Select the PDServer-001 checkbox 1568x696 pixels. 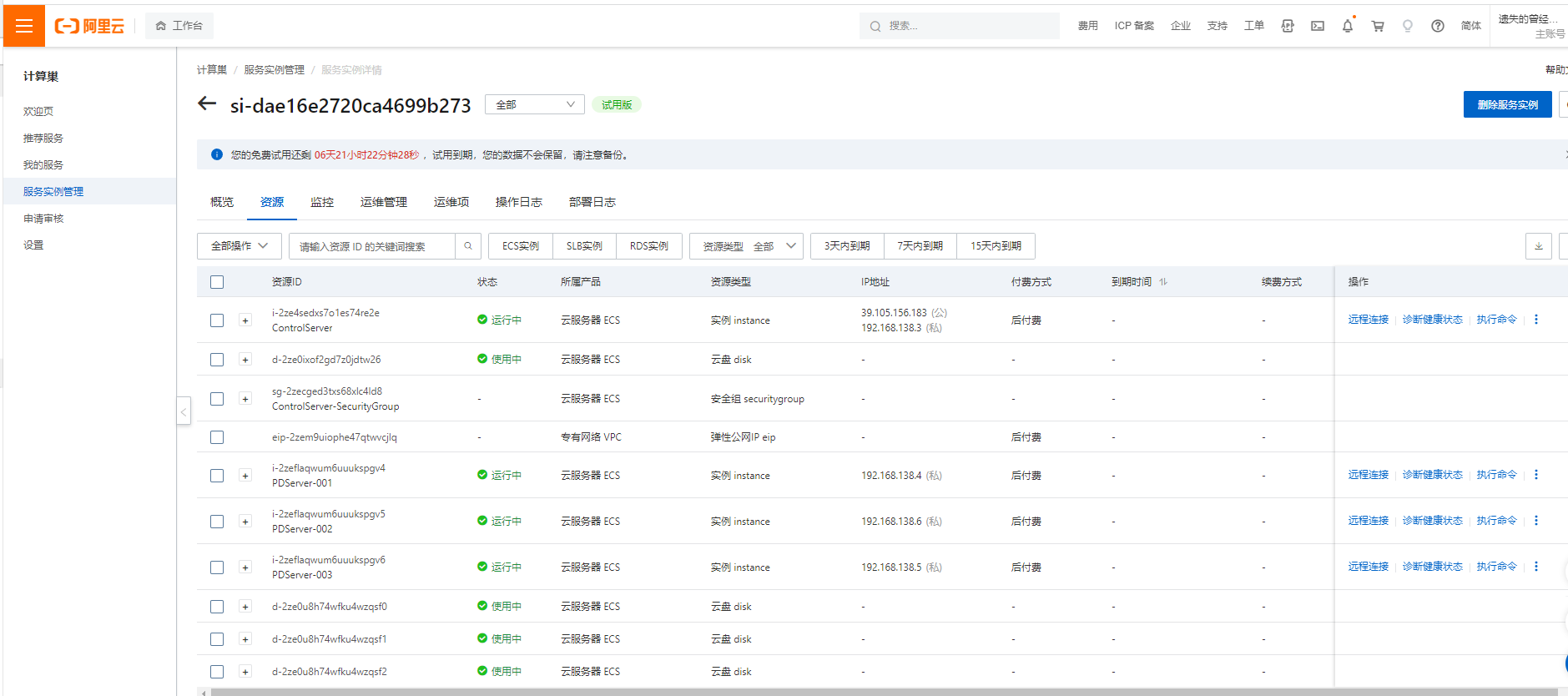pos(217,476)
